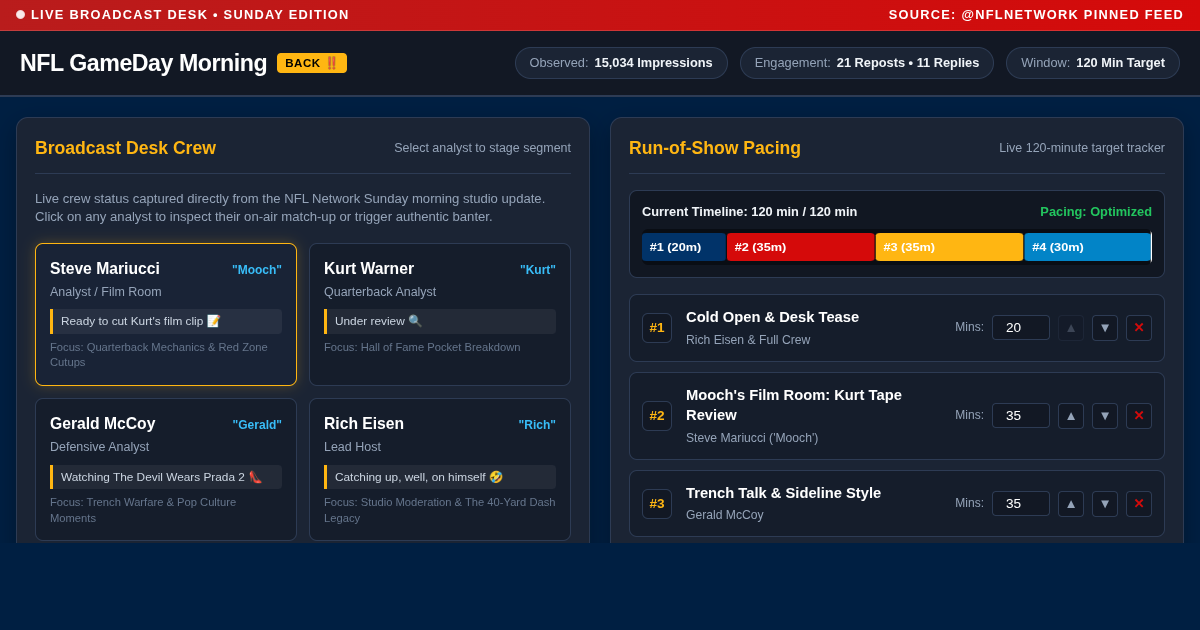Click the 'Pacing: Optimized' status label

pyautogui.click(x=1096, y=212)
